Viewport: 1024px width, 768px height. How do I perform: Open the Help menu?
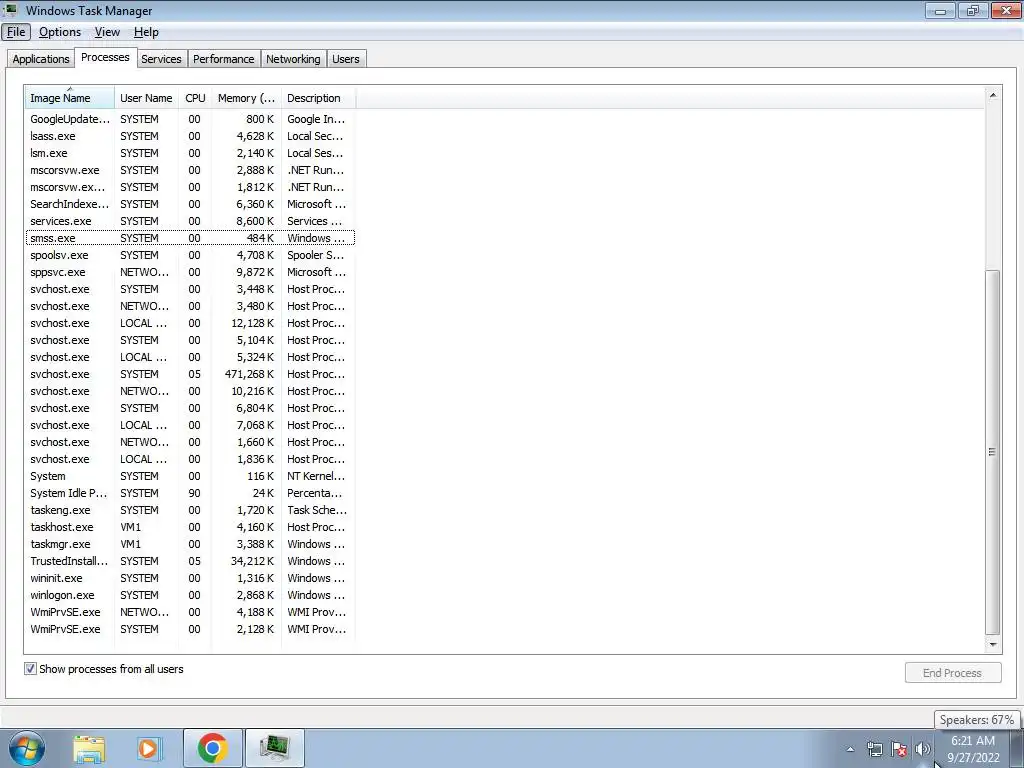click(x=146, y=32)
